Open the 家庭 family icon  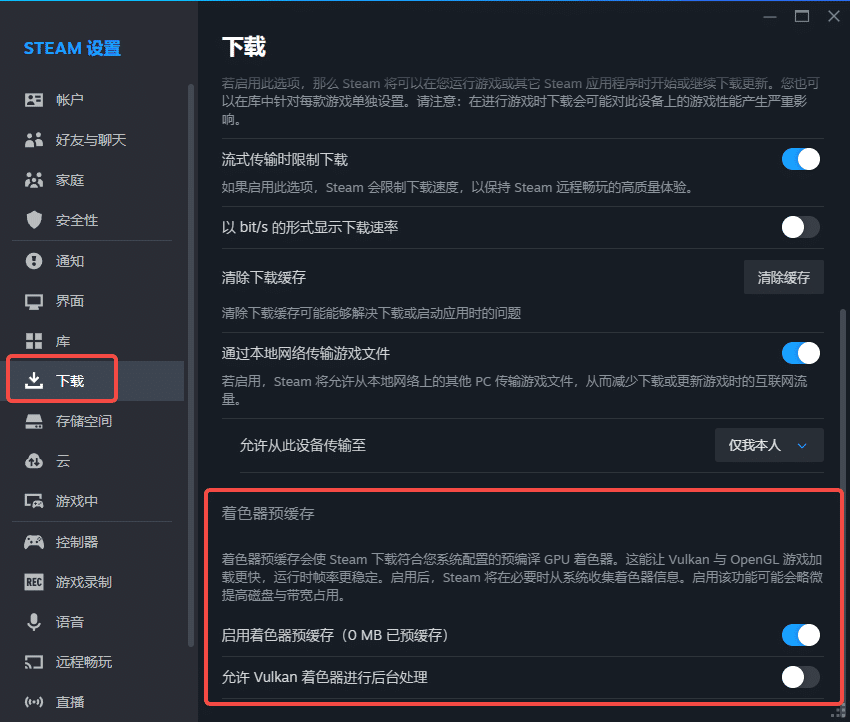34,180
